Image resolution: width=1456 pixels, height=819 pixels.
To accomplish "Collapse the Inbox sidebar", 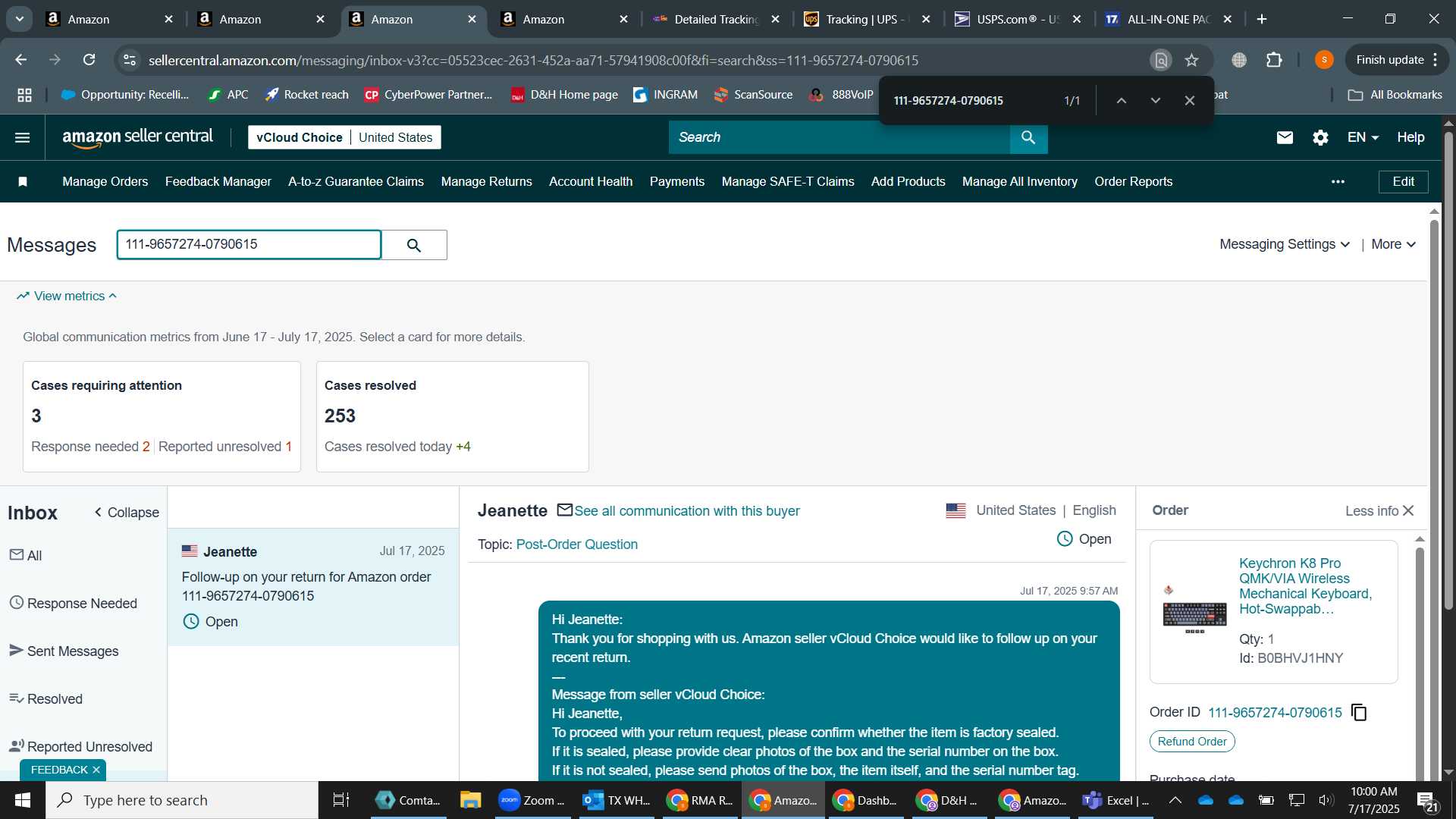I will click(x=126, y=513).
